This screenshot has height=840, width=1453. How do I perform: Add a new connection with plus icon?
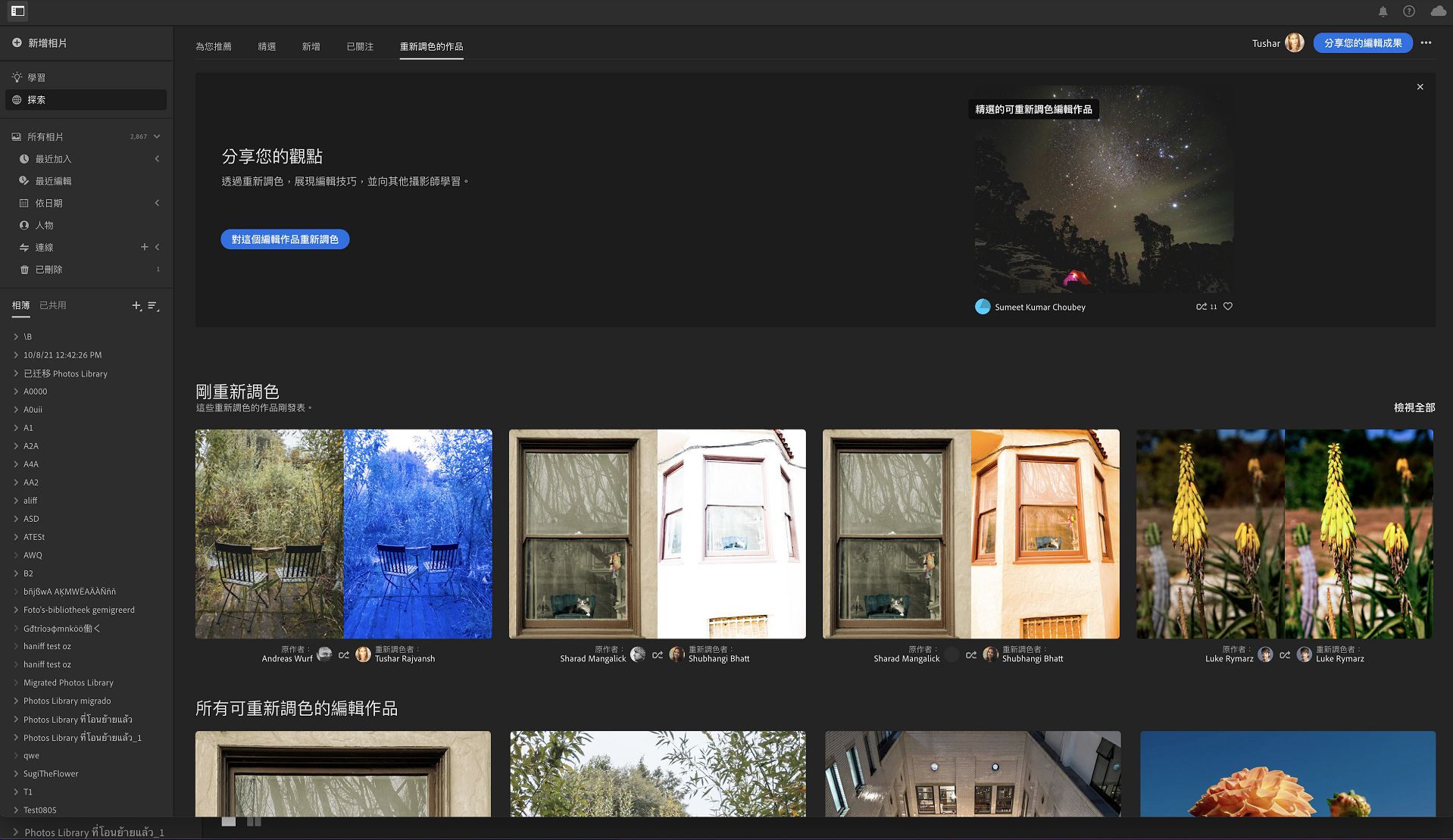coord(144,247)
